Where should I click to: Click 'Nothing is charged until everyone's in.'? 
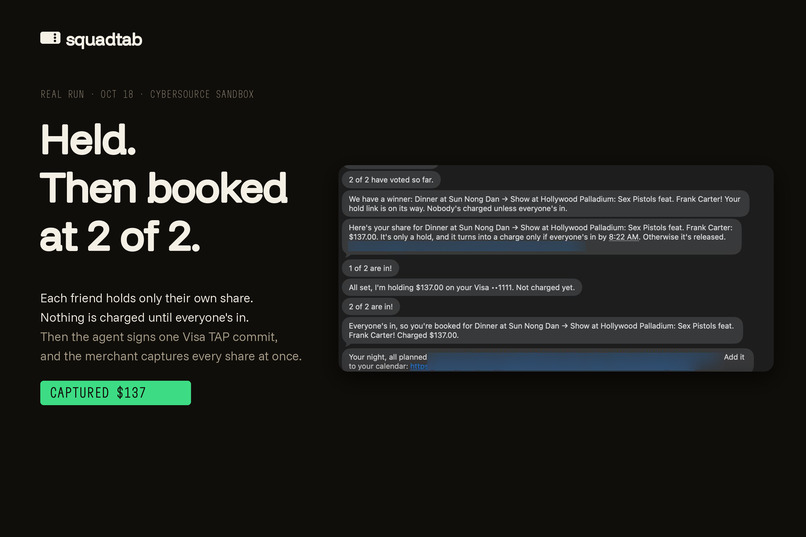pos(144,318)
